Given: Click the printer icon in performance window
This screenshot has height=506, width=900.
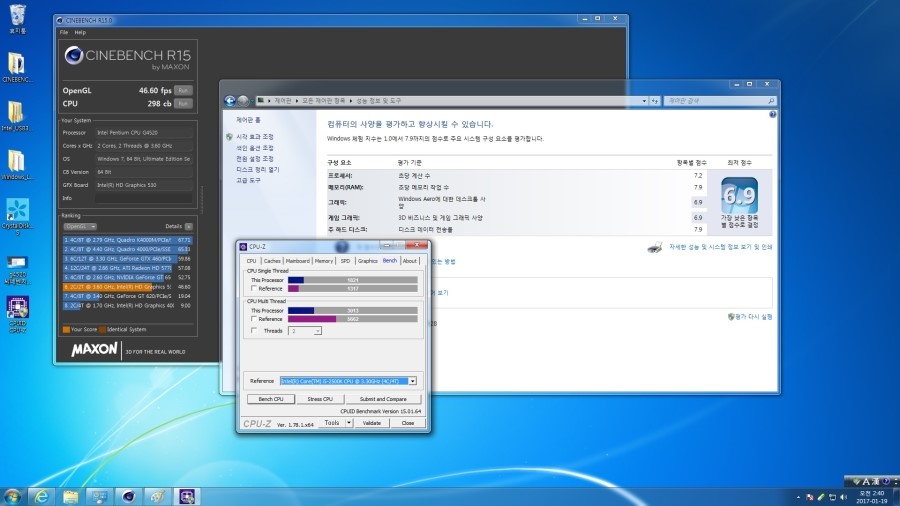Looking at the screenshot, I should coord(654,247).
